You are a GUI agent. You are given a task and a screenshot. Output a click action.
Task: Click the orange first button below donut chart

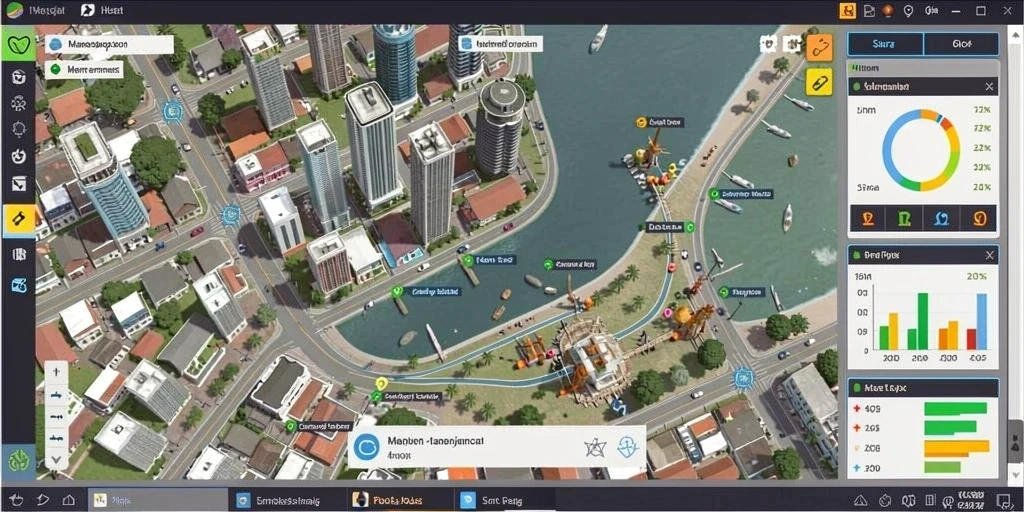click(x=868, y=218)
